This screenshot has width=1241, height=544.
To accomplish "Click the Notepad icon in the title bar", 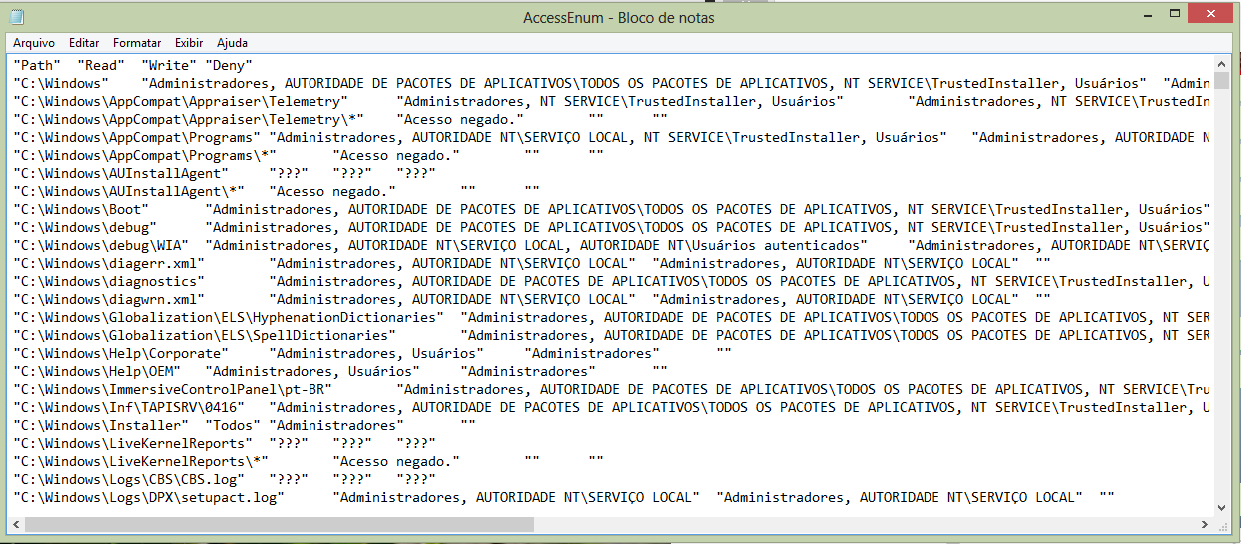I will [17, 17].
